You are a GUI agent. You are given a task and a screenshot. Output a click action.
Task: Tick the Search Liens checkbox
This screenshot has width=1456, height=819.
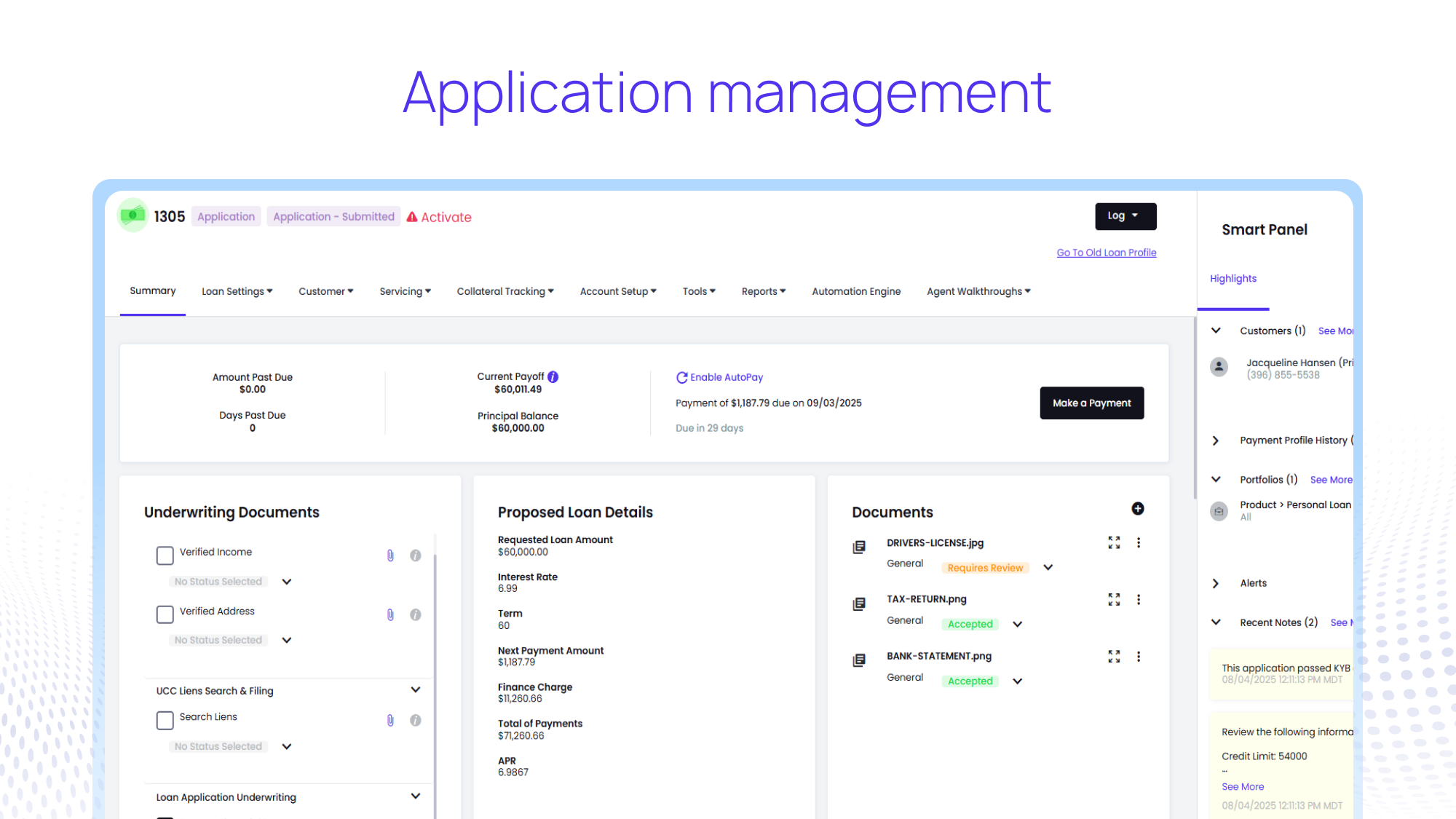(165, 720)
